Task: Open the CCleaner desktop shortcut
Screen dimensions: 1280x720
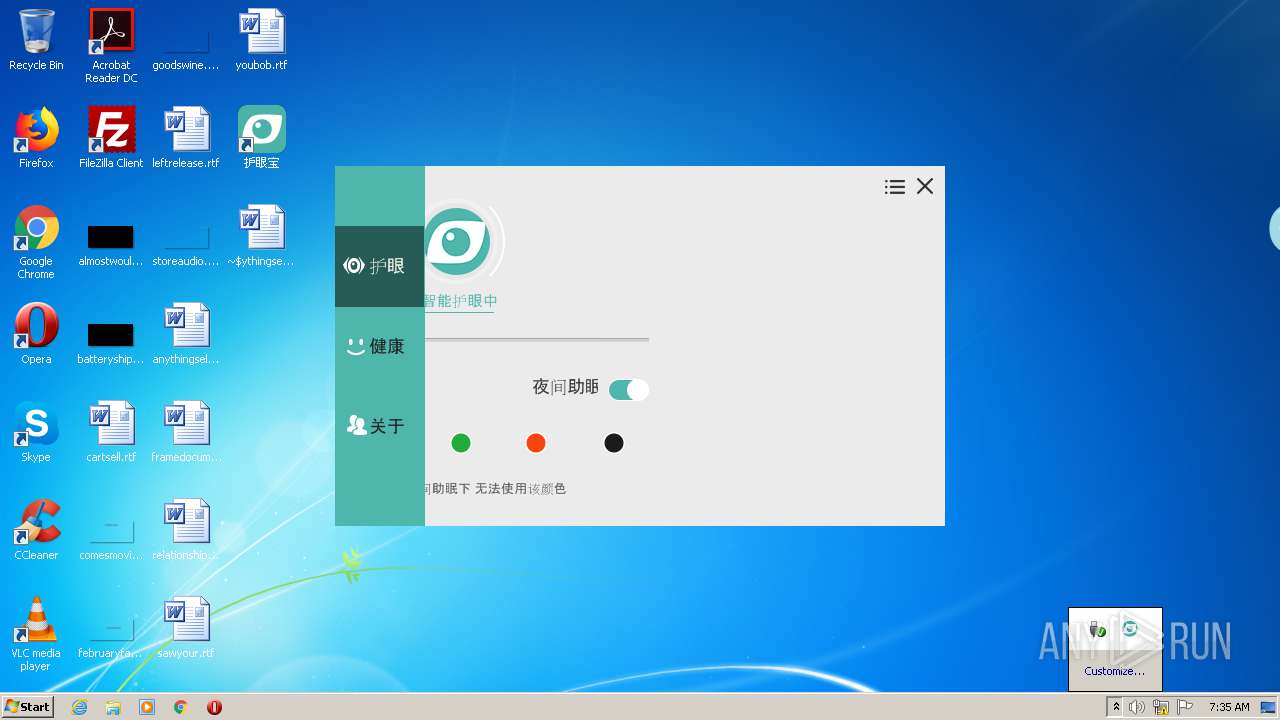Action: pos(36,530)
